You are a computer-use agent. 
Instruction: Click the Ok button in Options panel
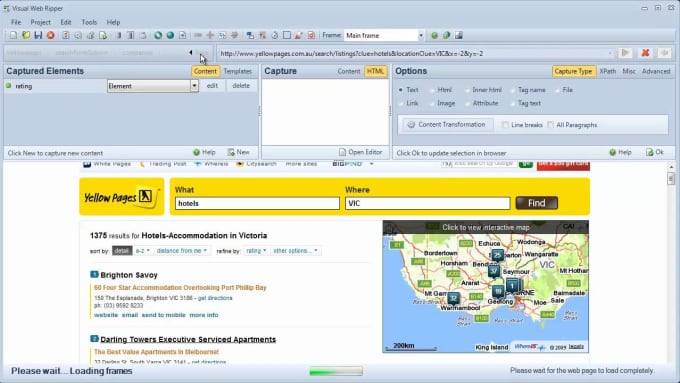coord(655,152)
